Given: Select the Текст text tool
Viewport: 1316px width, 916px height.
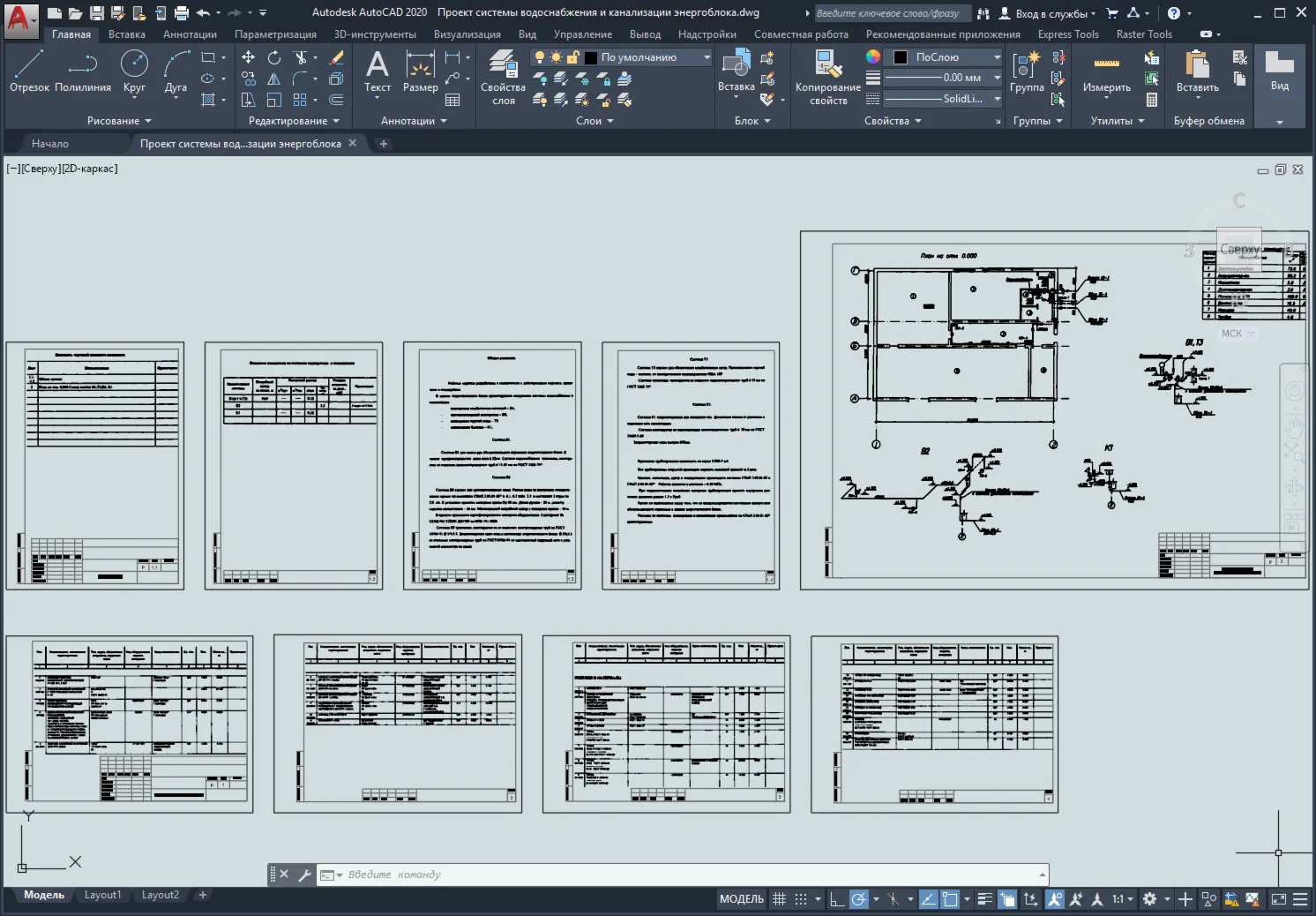Looking at the screenshot, I should click(378, 72).
